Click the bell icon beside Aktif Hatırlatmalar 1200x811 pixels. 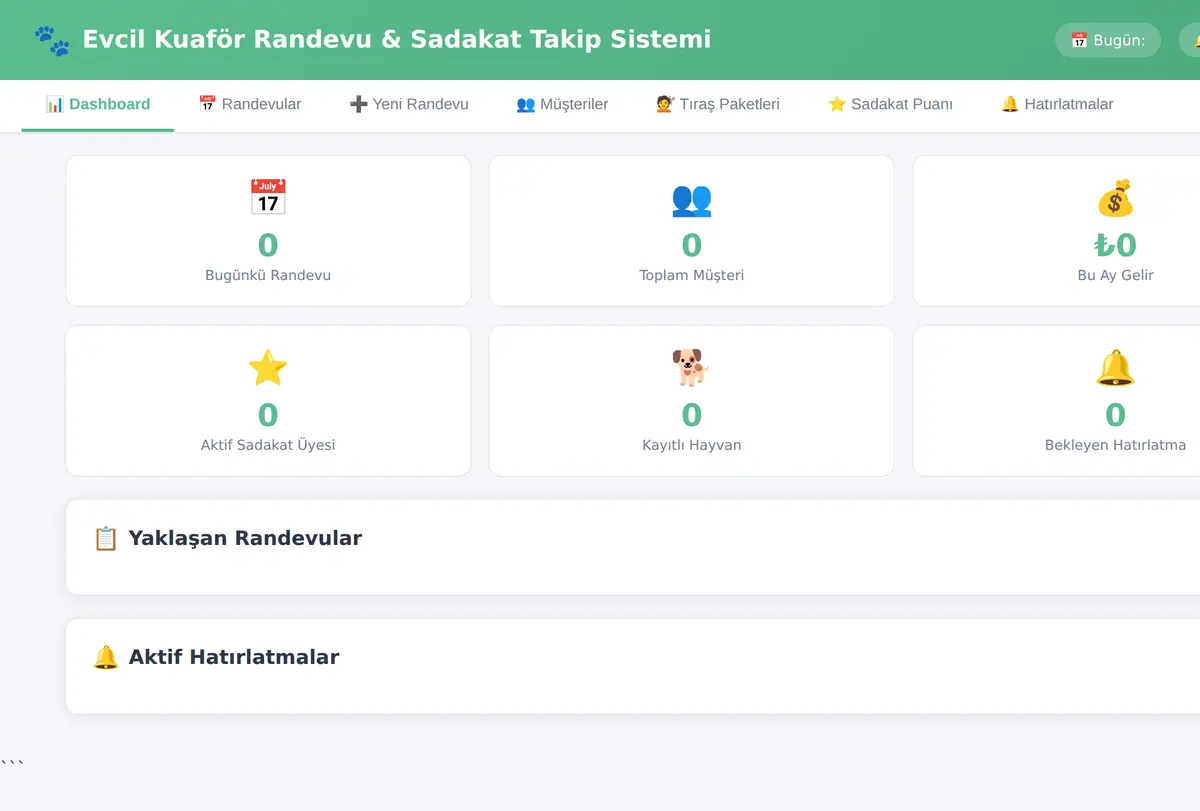(x=106, y=657)
